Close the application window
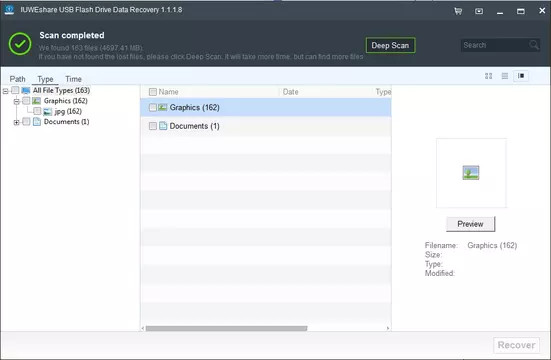The height and width of the screenshot is (360, 551). click(542, 11)
